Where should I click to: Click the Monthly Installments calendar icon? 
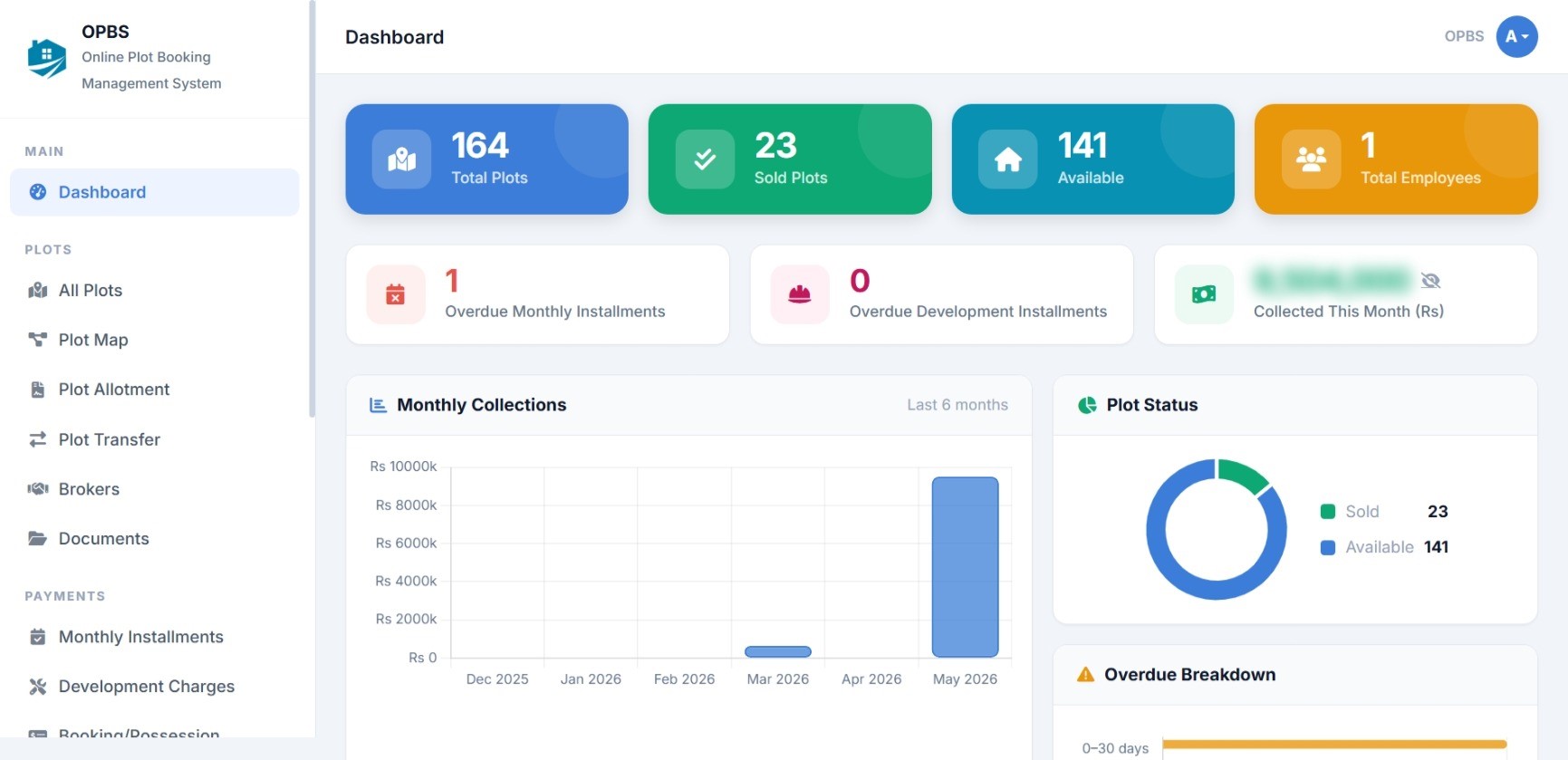tap(37, 637)
